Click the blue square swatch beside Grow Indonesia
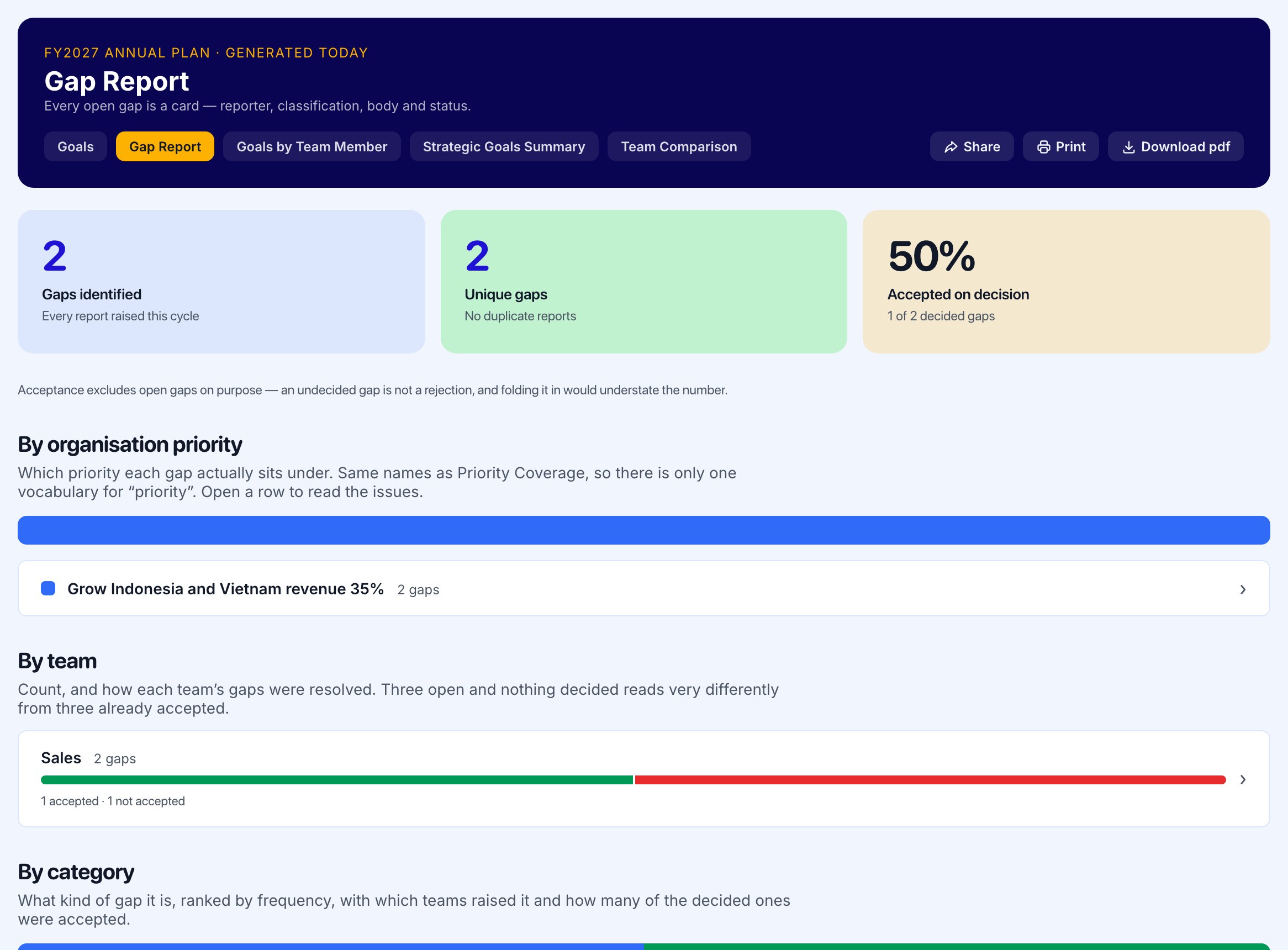Screen dimensions: 1288x950 click(x=48, y=588)
